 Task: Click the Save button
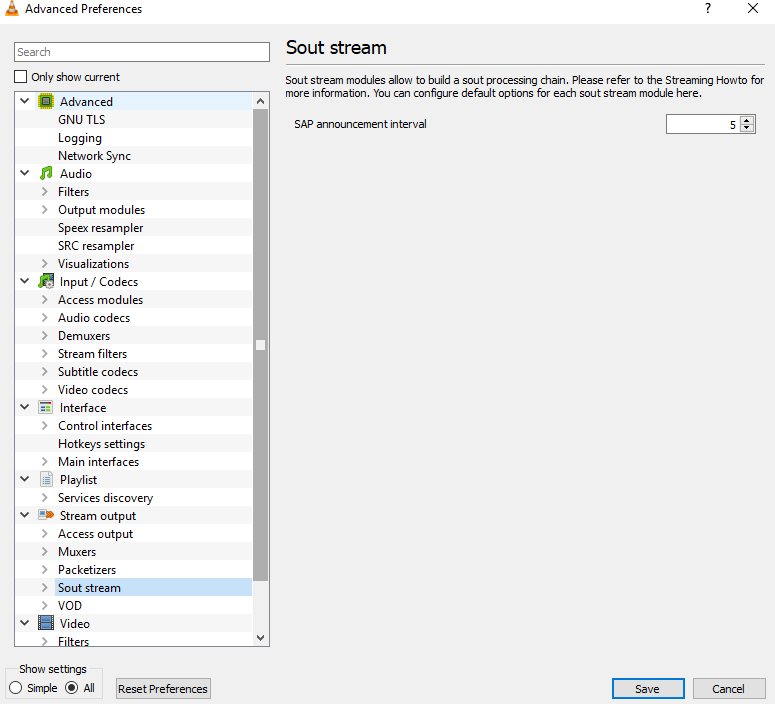click(x=648, y=689)
